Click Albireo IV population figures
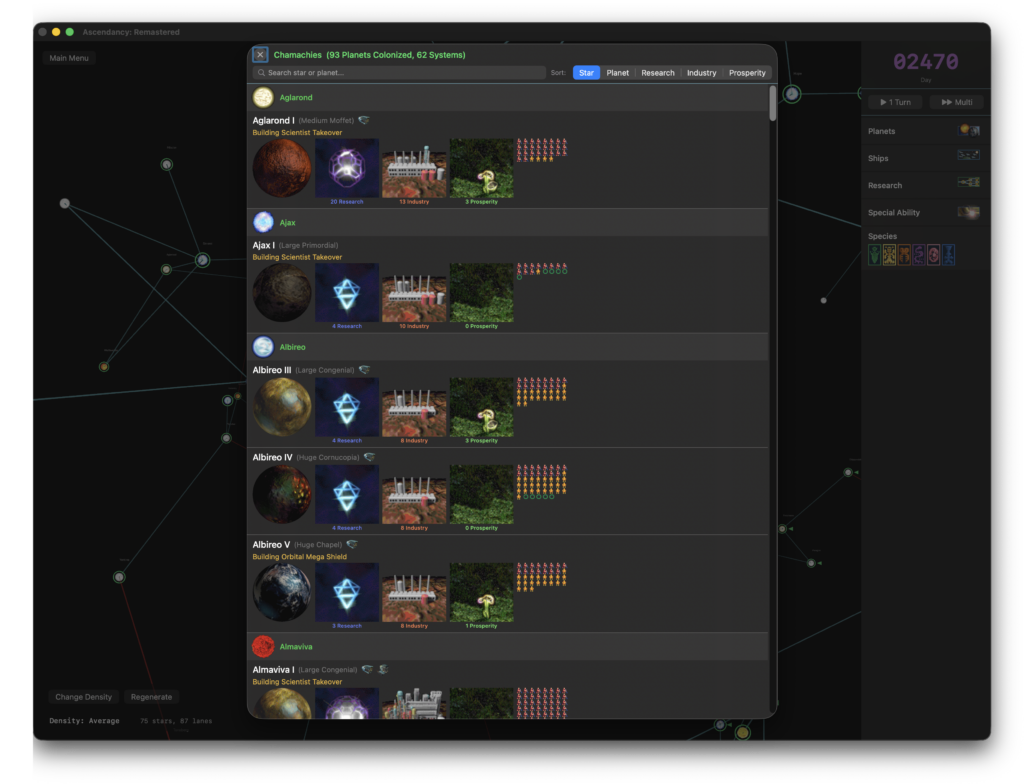This screenshot has width=1024, height=784. pyautogui.click(x=542, y=482)
